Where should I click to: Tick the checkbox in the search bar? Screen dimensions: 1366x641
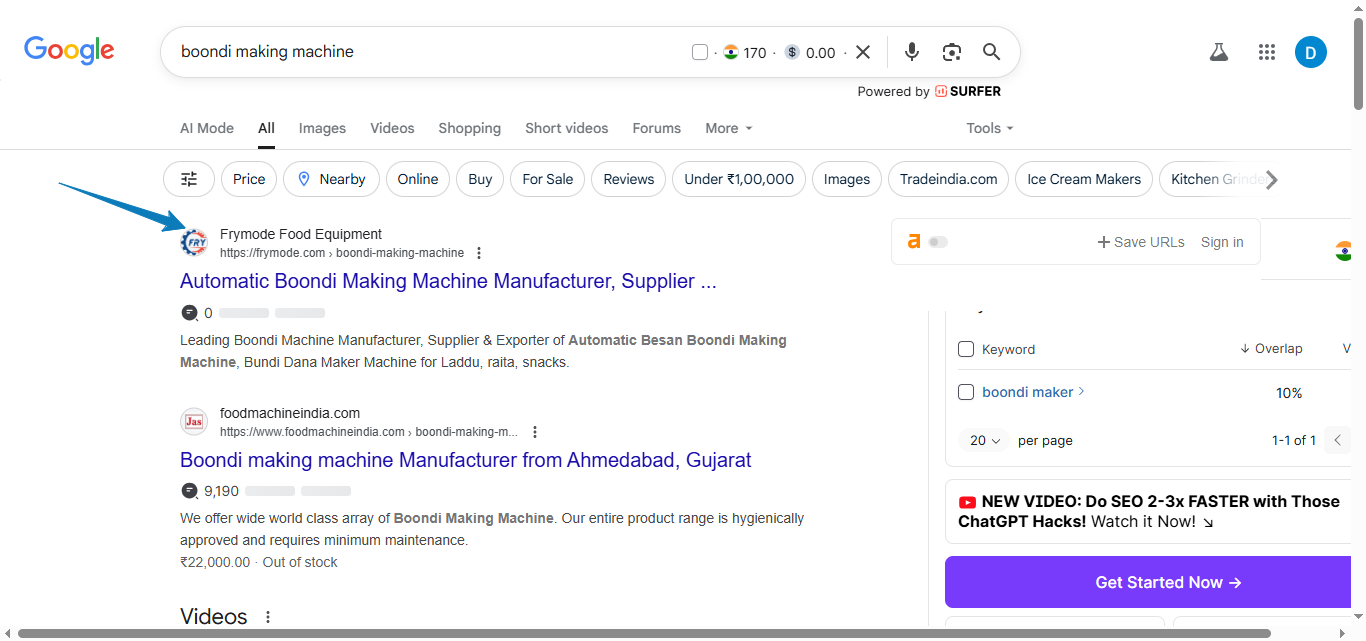700,52
